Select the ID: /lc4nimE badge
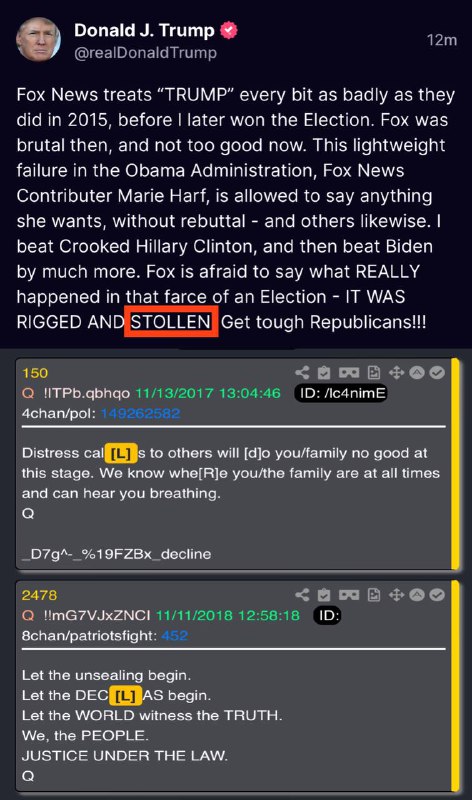The width and height of the screenshot is (472, 800). [341, 393]
